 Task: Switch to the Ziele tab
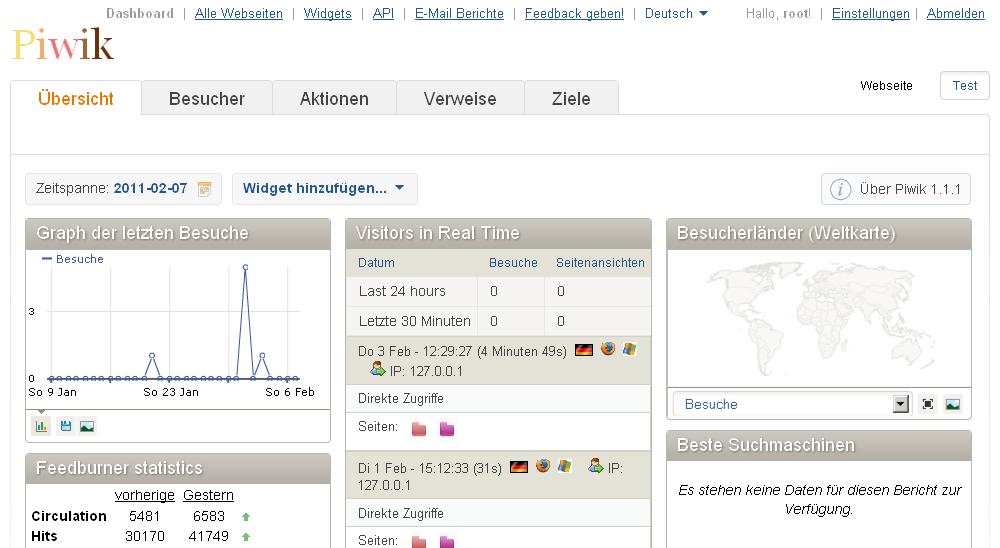pyautogui.click(x=571, y=98)
